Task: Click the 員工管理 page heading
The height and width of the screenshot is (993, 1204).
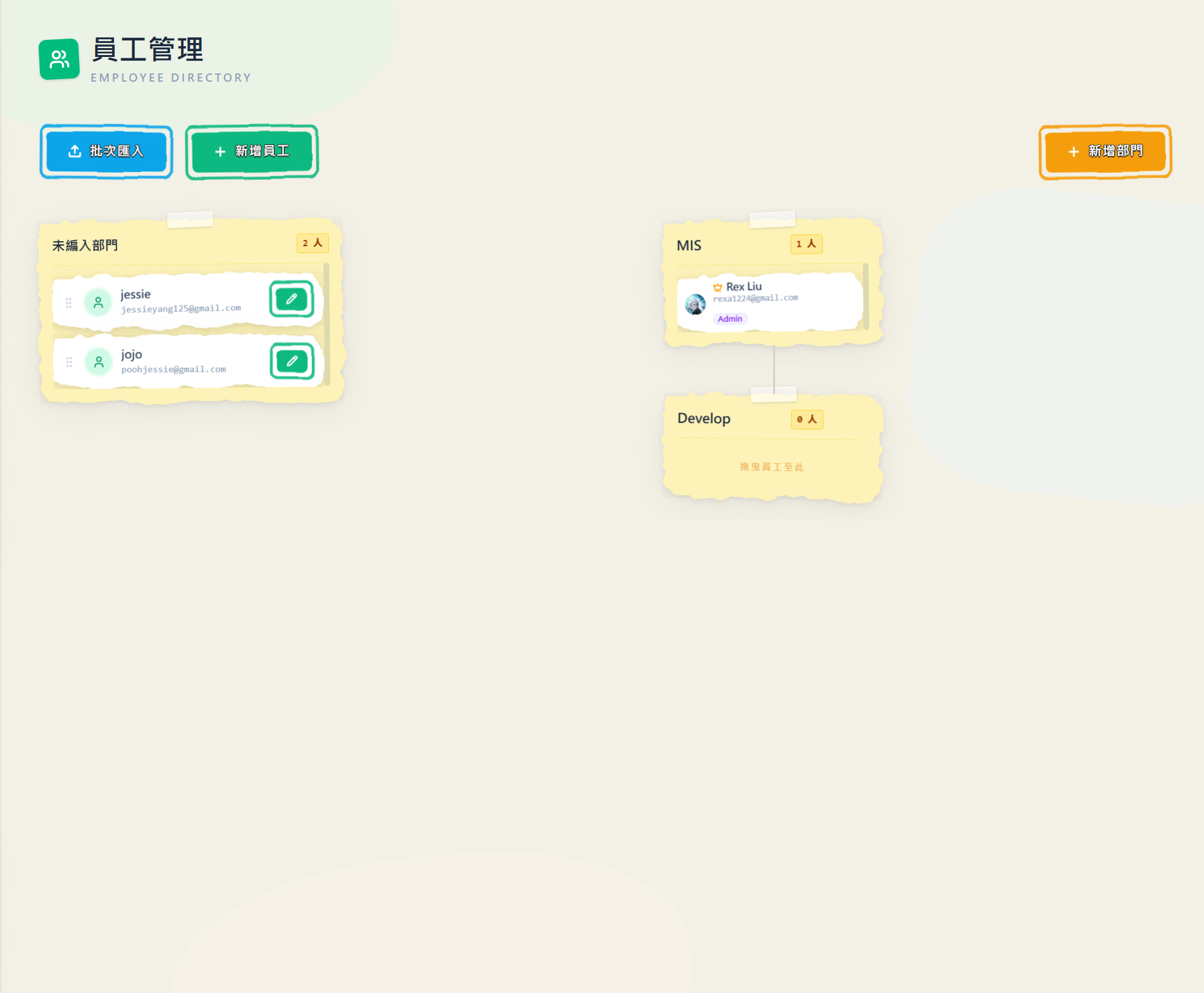Action: pos(147,49)
